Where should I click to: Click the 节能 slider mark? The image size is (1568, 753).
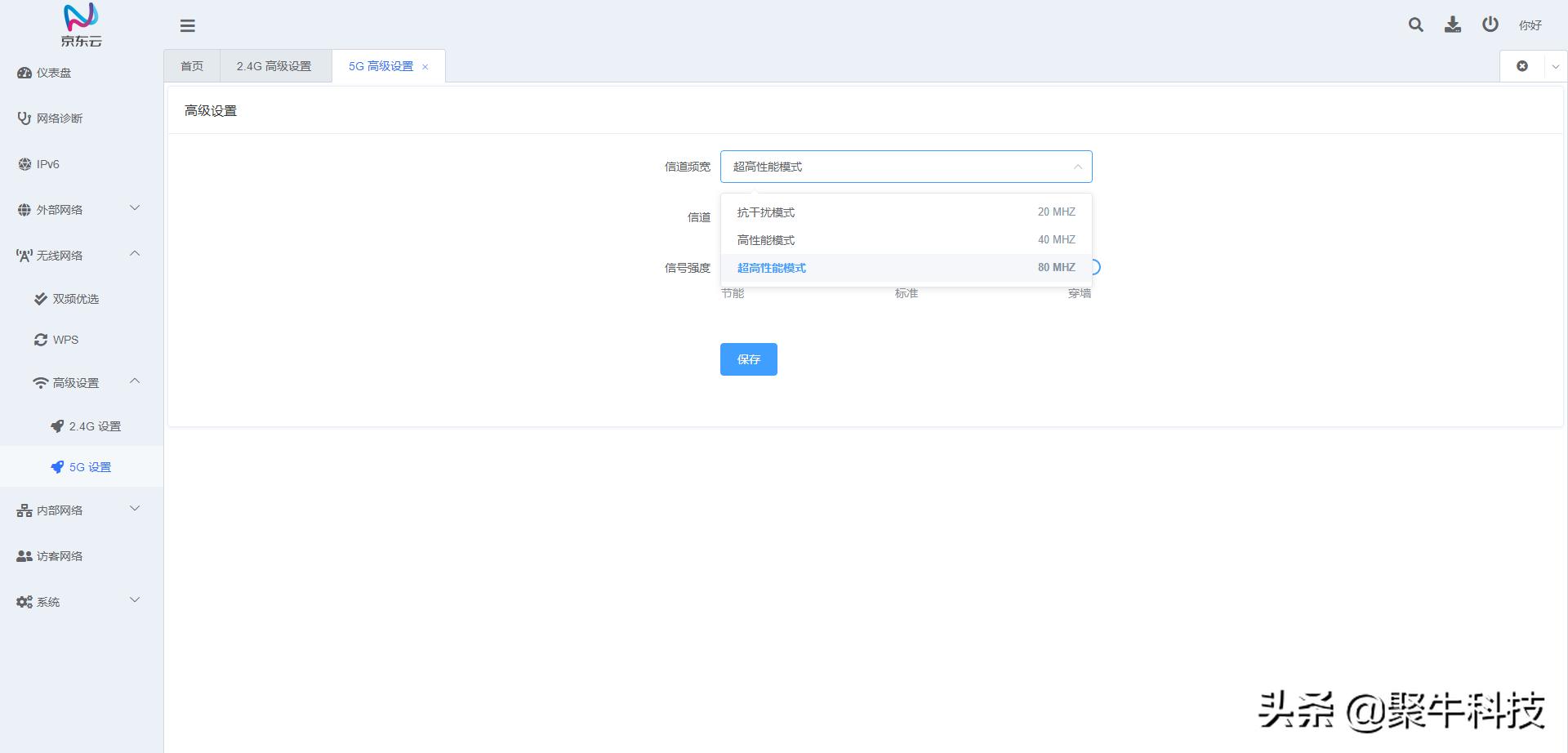pos(733,293)
